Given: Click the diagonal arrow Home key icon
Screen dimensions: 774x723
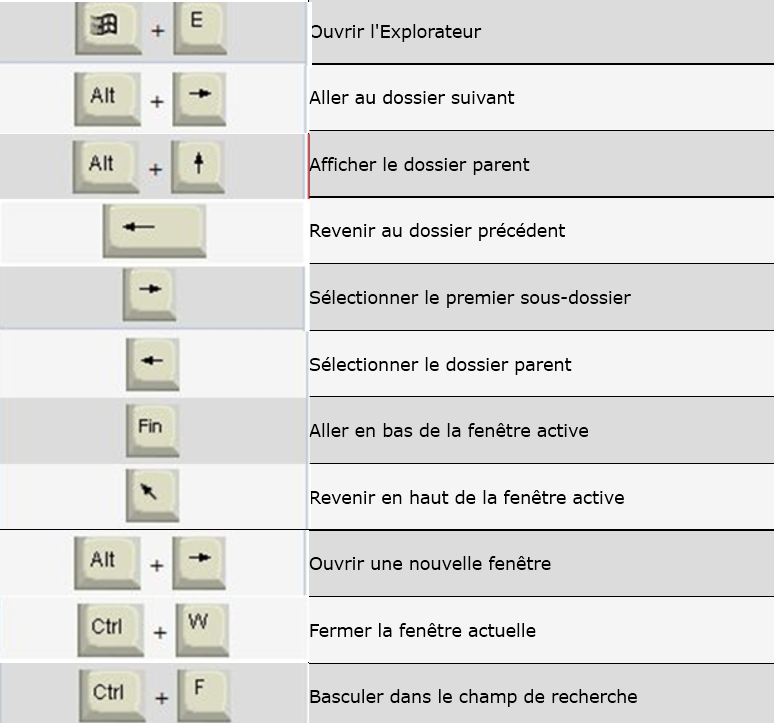Looking at the screenshot, I should tap(153, 495).
